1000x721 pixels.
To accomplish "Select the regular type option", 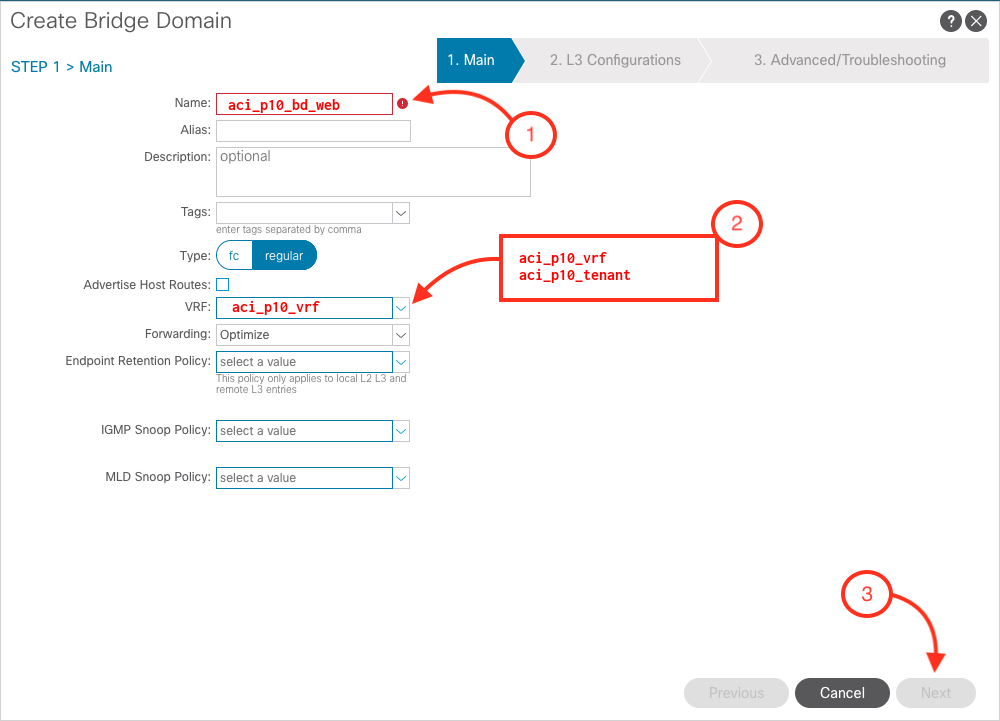I will 284,255.
